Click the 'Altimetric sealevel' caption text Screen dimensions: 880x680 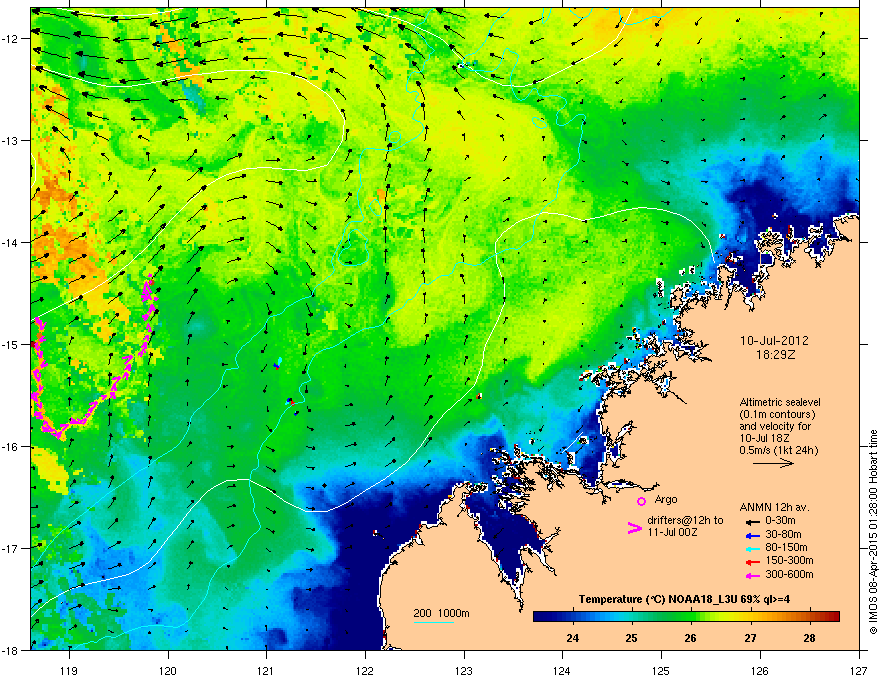point(780,402)
